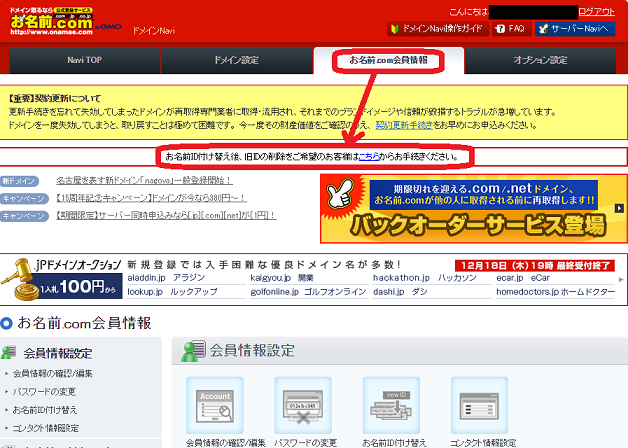
Task: Open オプション設定 tab
Action: (x=540, y=60)
